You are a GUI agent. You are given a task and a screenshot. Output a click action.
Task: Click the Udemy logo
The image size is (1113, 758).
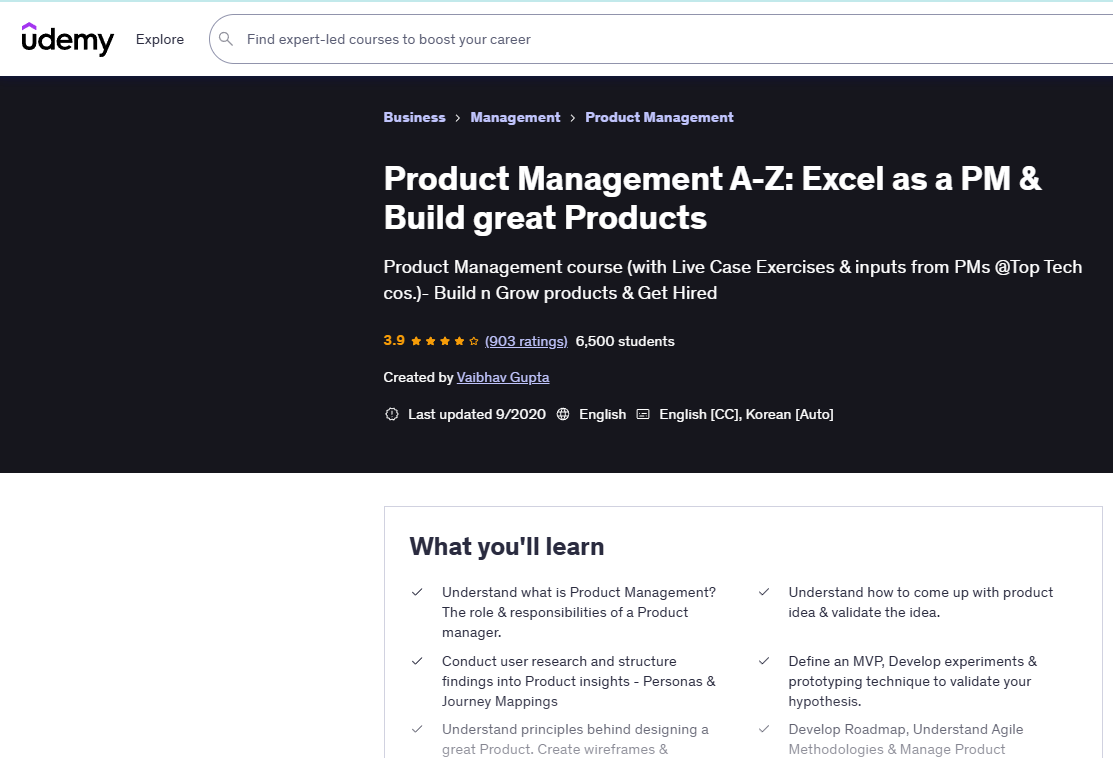(x=66, y=39)
